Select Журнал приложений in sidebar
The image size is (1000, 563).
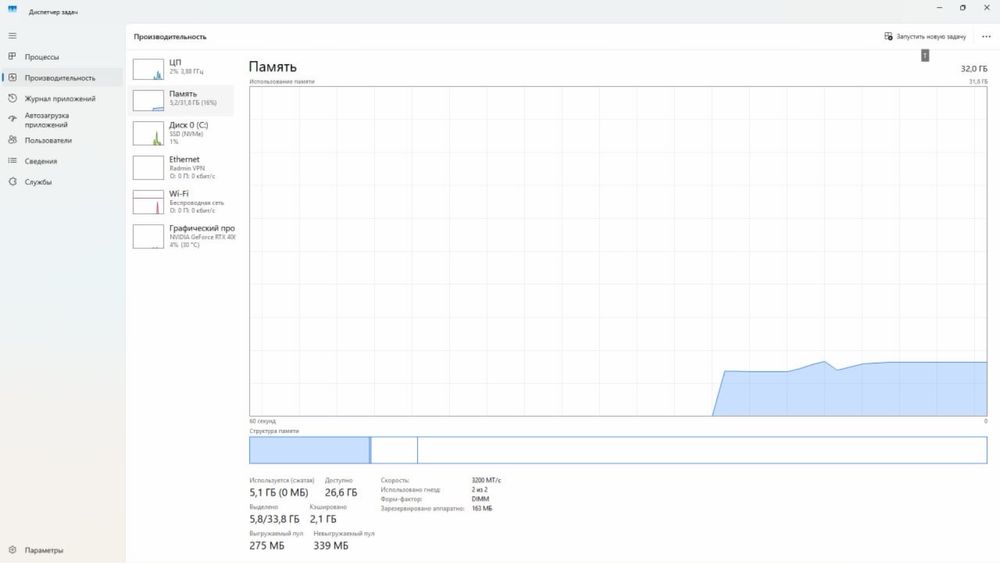60,99
